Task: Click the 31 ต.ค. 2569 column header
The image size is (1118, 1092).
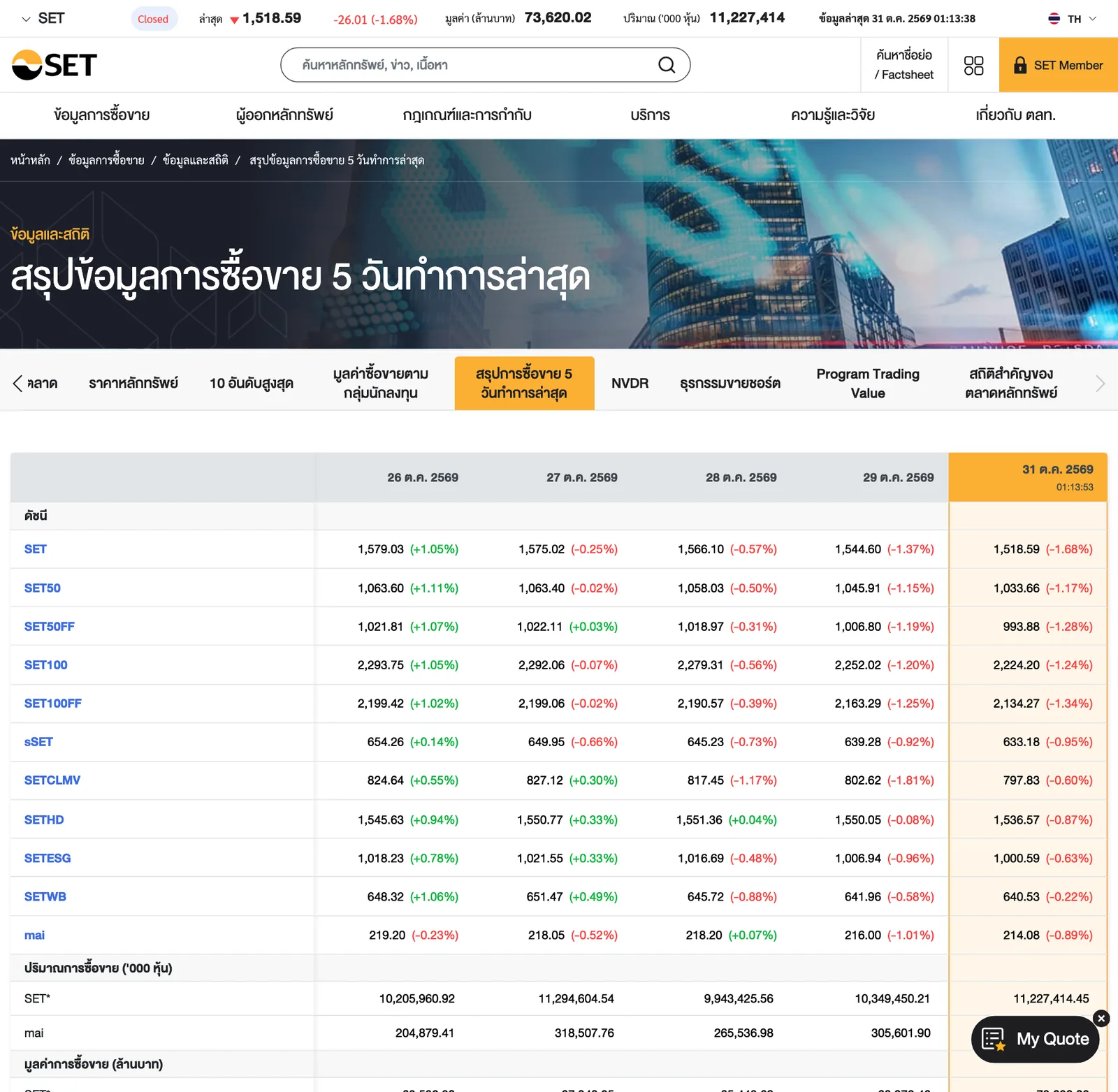Action: pyautogui.click(x=1028, y=477)
